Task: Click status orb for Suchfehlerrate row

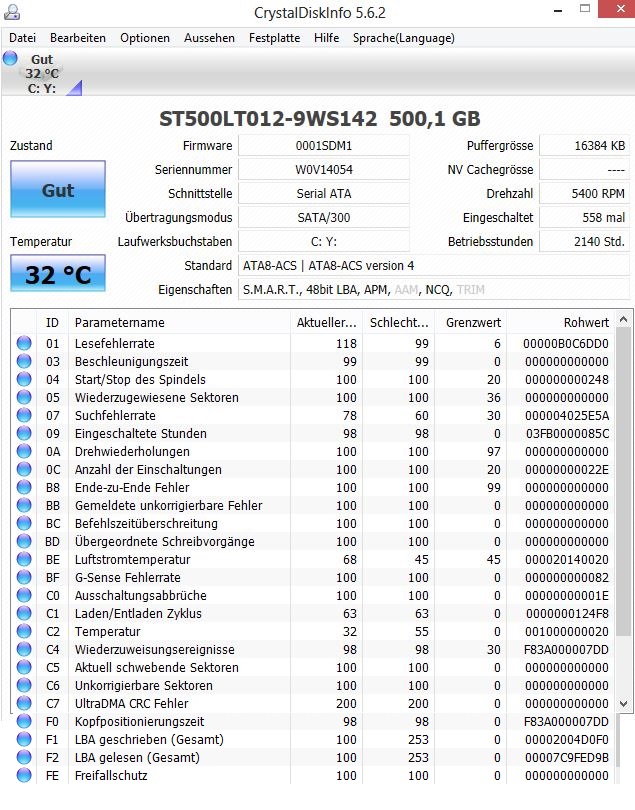Action: coord(24,415)
